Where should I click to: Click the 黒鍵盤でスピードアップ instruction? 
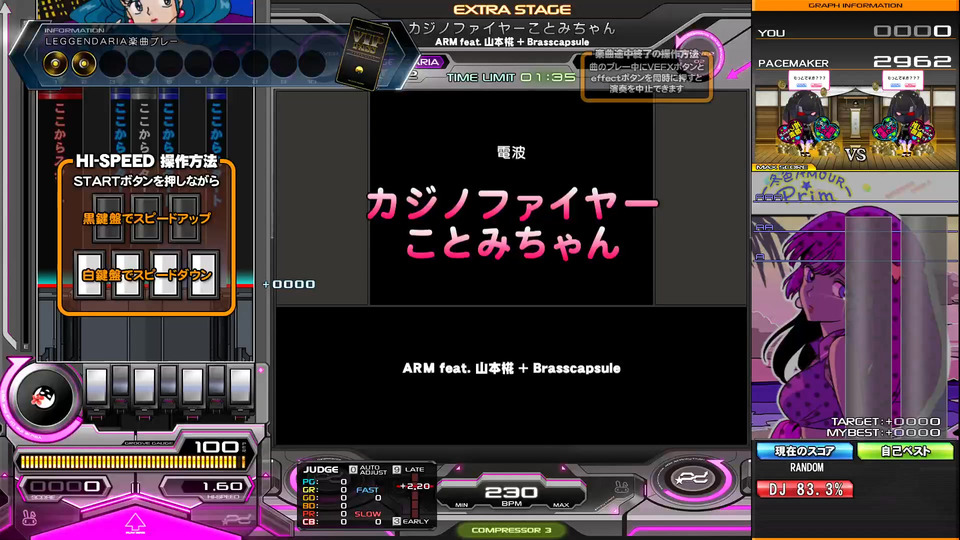[146, 219]
